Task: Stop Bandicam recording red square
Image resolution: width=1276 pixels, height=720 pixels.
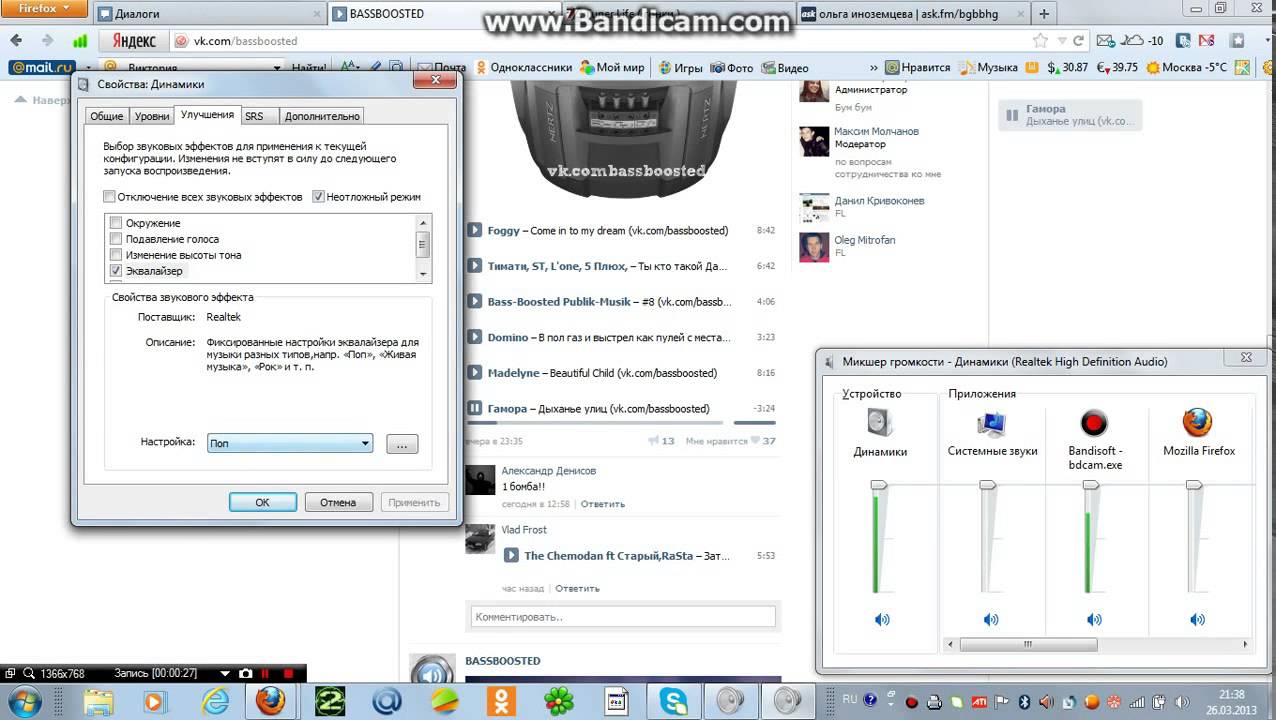Action: pos(291,674)
